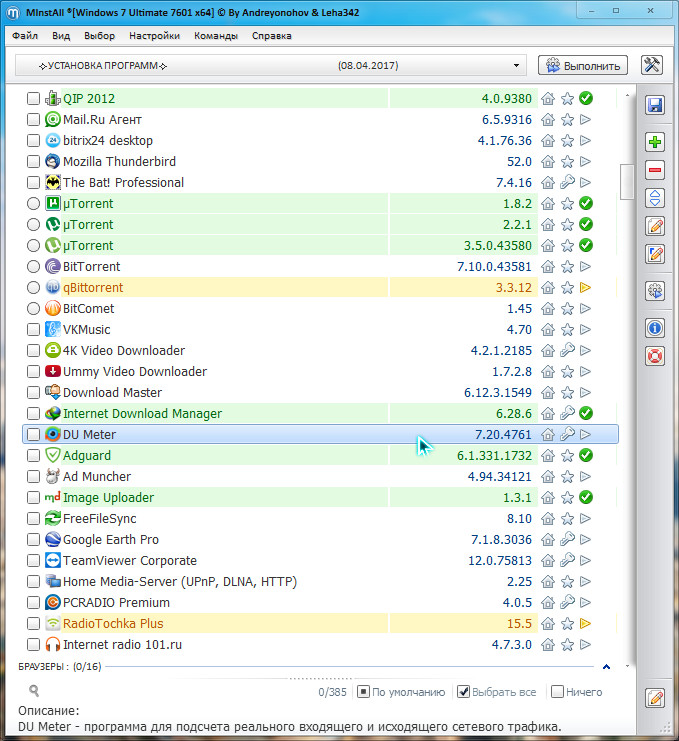Open the Файл menu
Viewport: 679px width, 741px height.
25,35
